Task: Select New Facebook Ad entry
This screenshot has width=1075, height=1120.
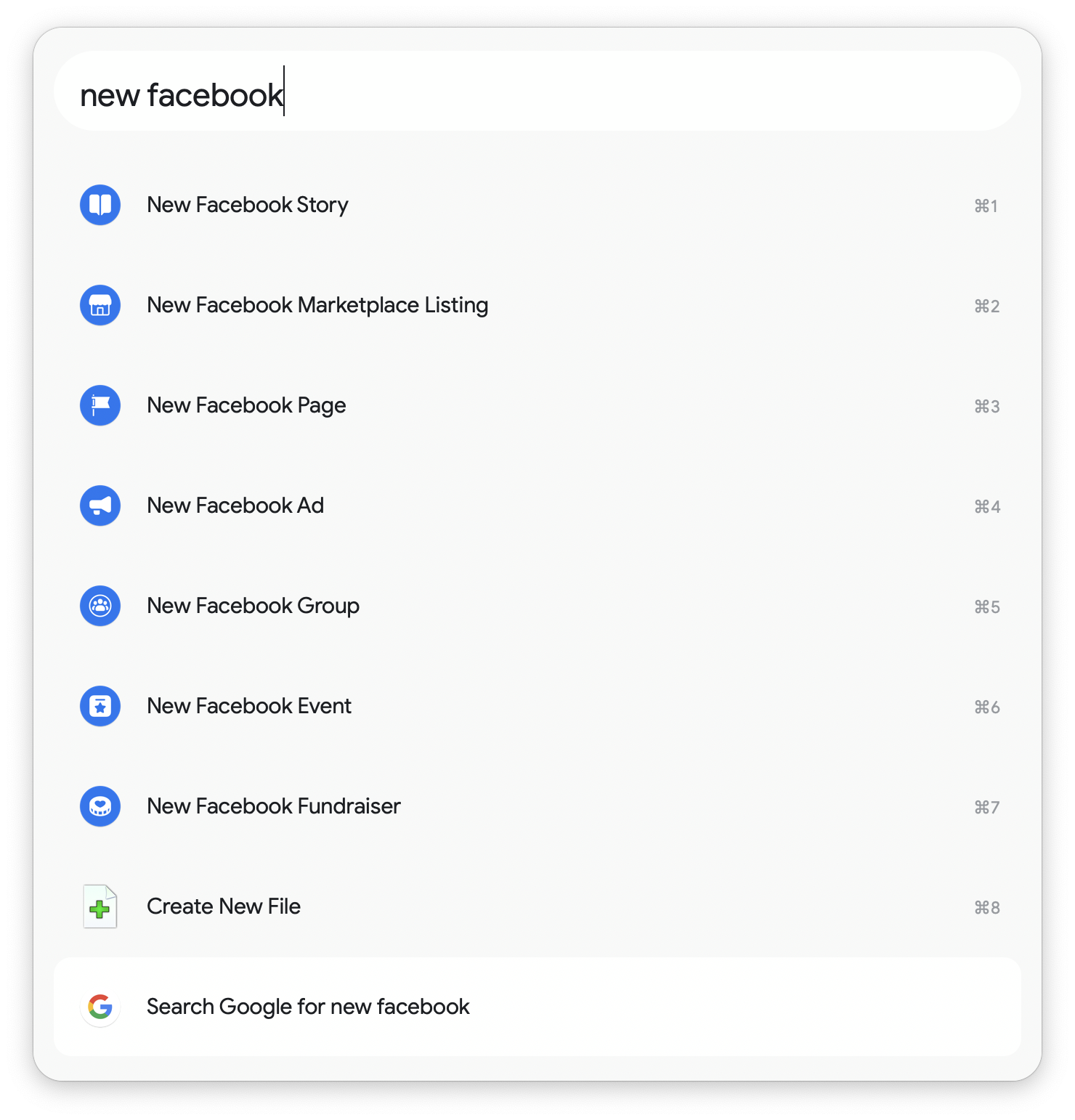Action: pos(537,506)
